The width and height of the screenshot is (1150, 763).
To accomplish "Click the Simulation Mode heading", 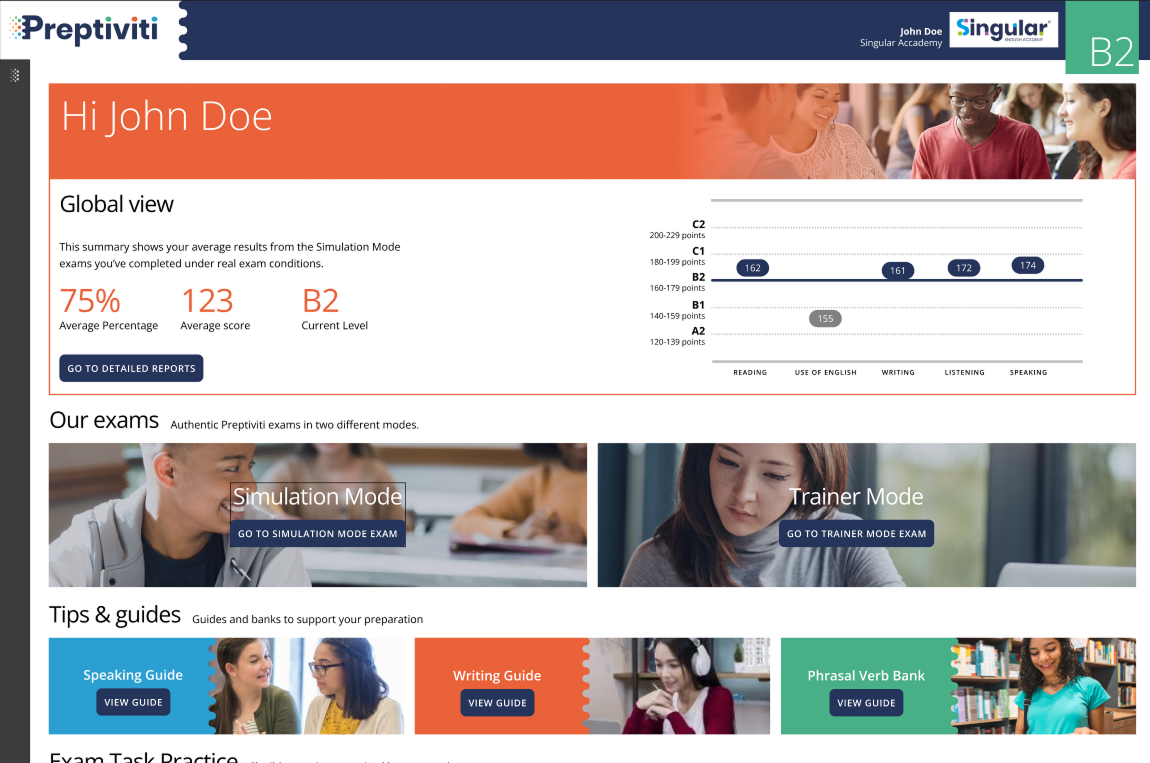I will [x=318, y=497].
